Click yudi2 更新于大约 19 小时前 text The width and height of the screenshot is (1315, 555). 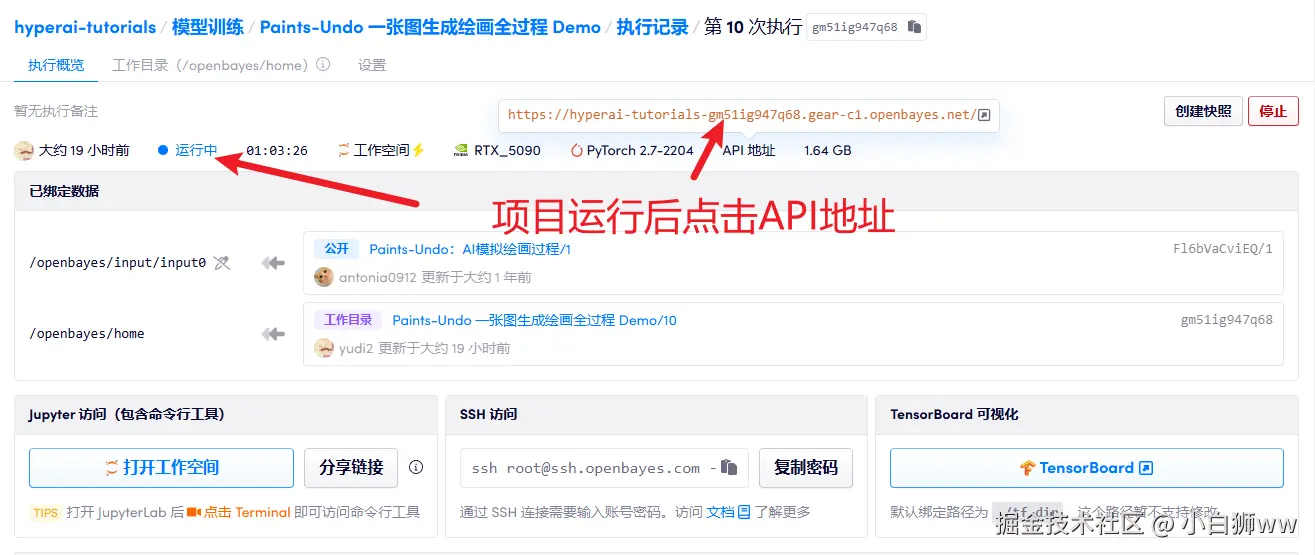(424, 348)
